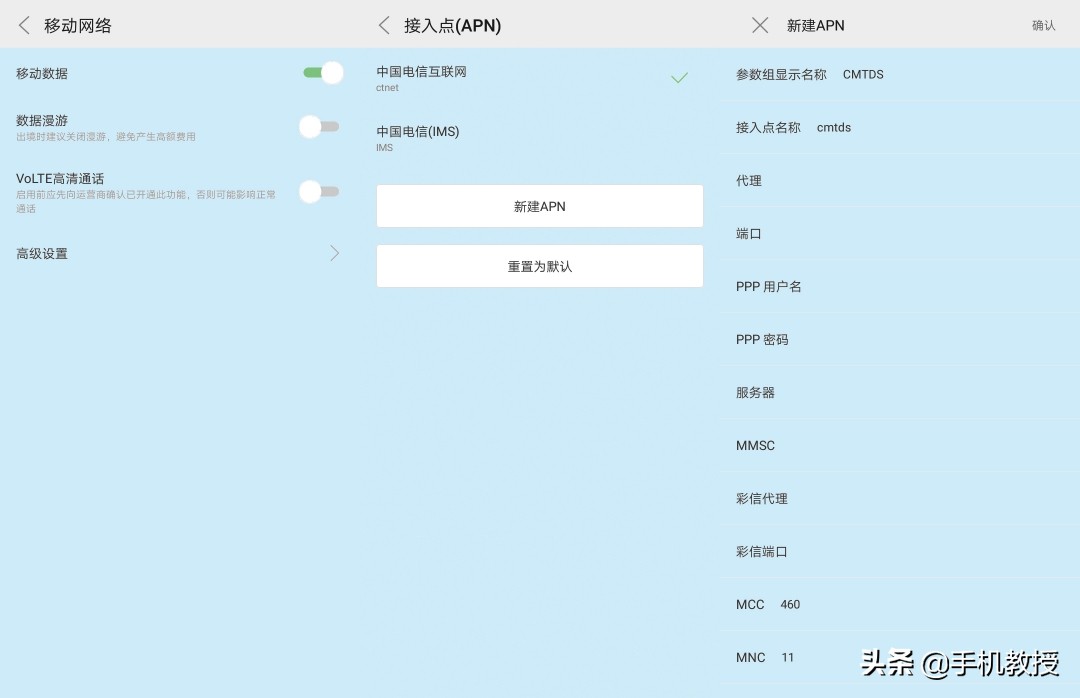This screenshot has height=698, width=1080.
Task: Turn off the 移动数据 switch
Action: click(322, 72)
